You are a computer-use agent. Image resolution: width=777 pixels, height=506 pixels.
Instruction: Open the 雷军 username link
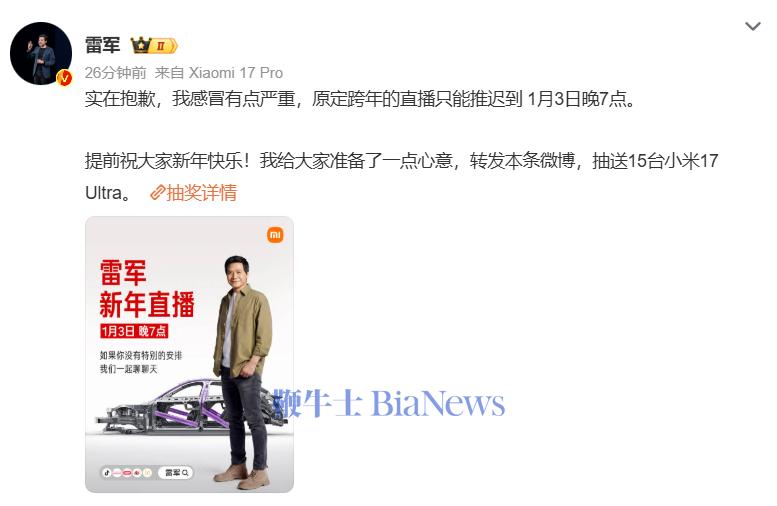point(103,45)
